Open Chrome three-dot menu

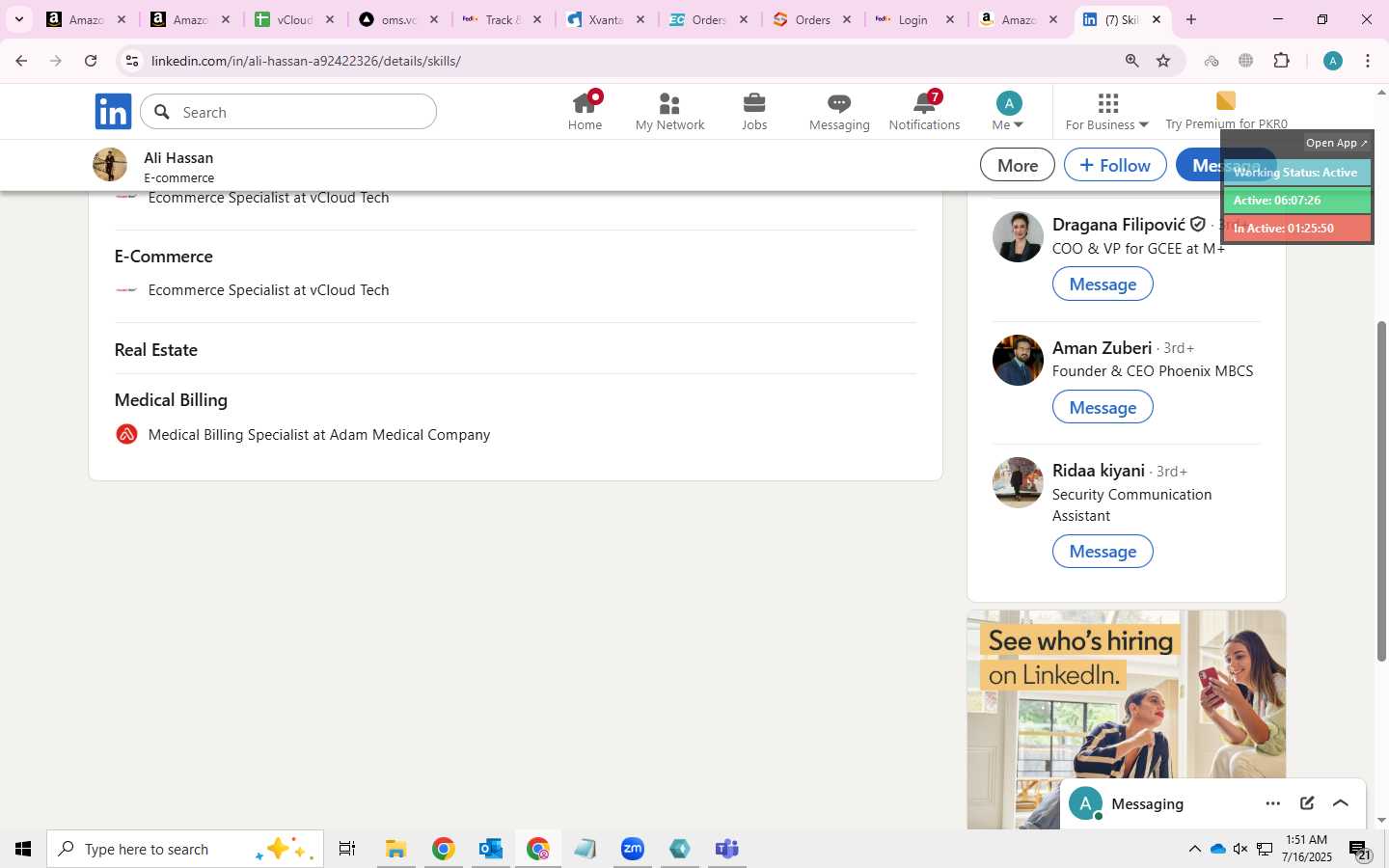click(x=1368, y=61)
